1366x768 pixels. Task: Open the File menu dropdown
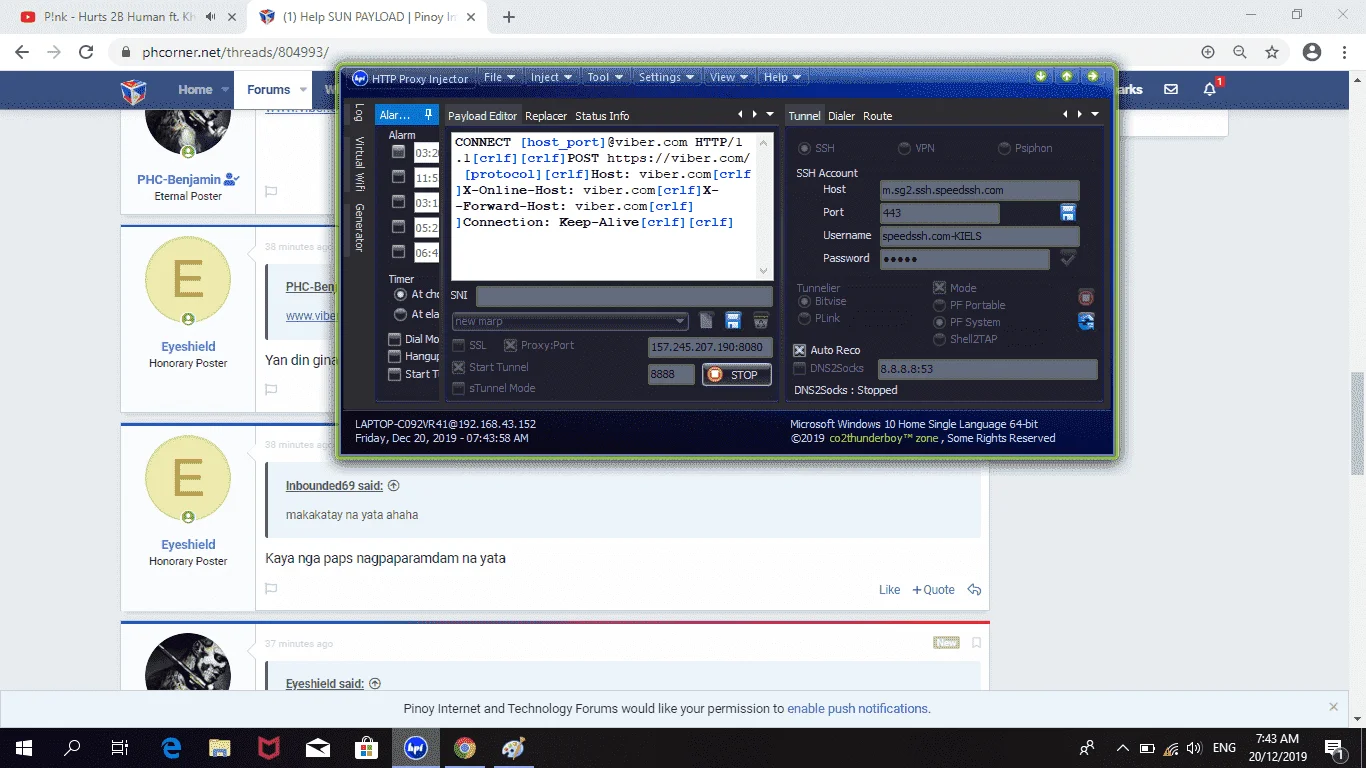tap(499, 77)
